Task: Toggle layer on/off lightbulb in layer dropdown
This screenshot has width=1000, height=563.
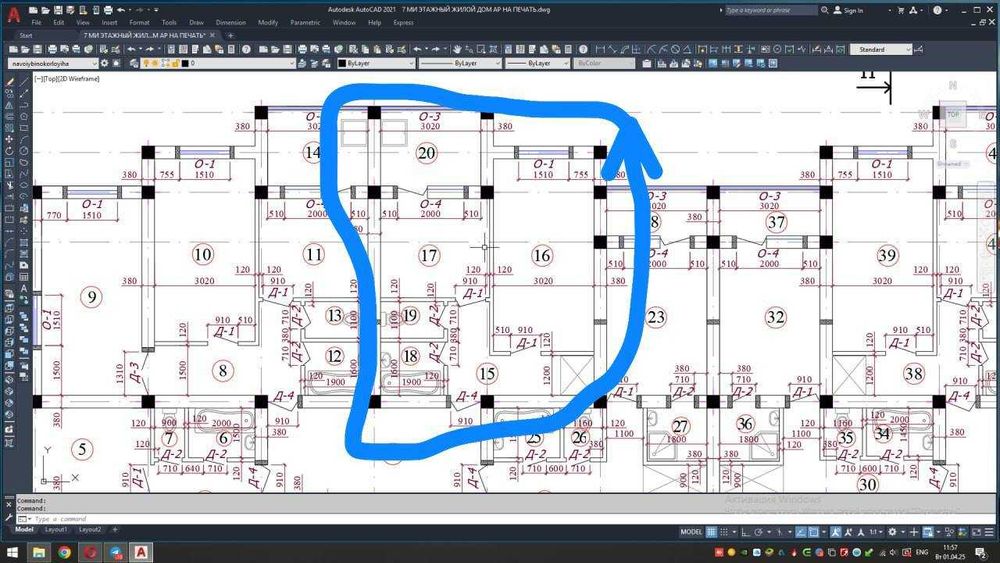Action: pyautogui.click(x=145, y=63)
